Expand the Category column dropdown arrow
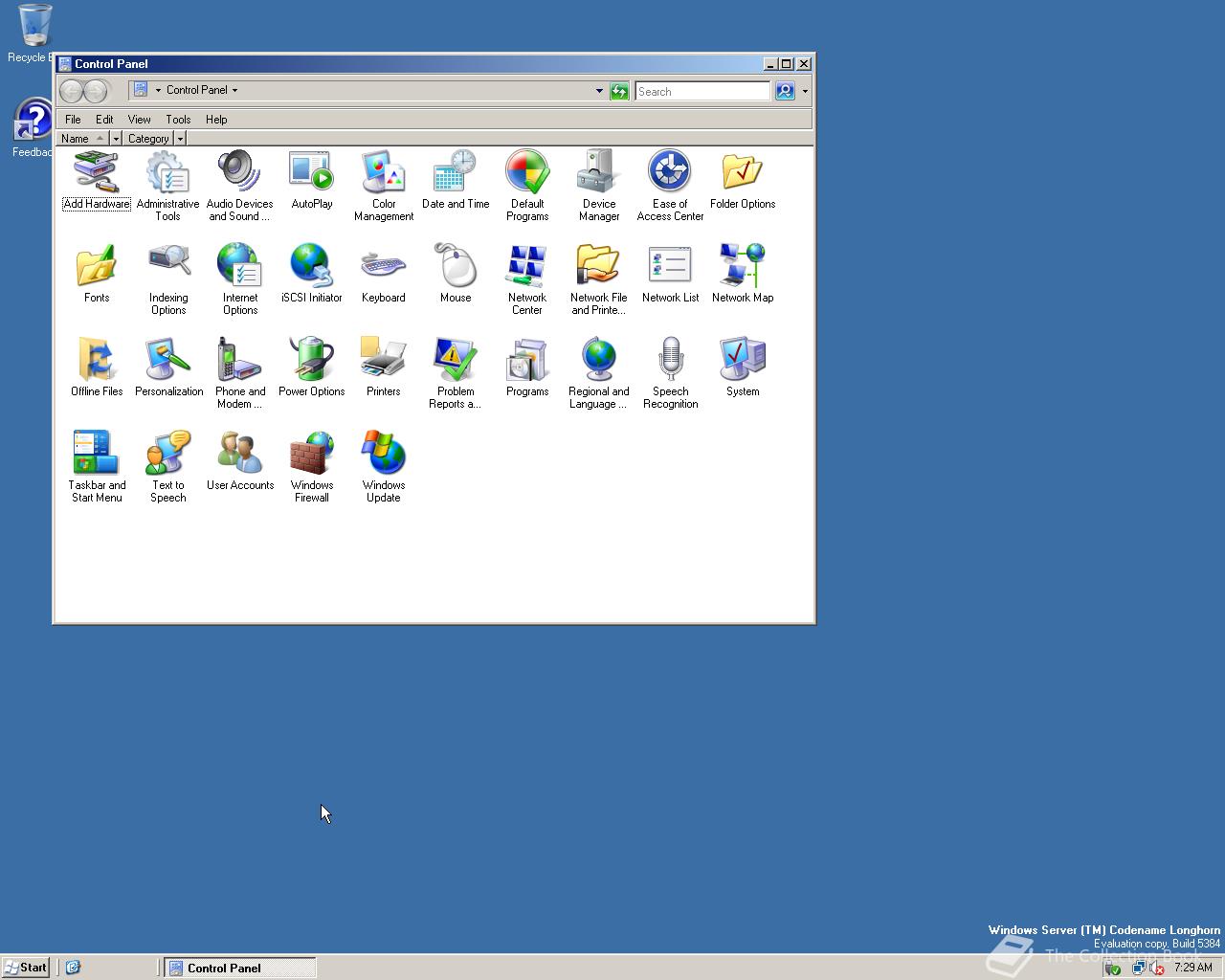The width and height of the screenshot is (1225, 980). (x=179, y=139)
